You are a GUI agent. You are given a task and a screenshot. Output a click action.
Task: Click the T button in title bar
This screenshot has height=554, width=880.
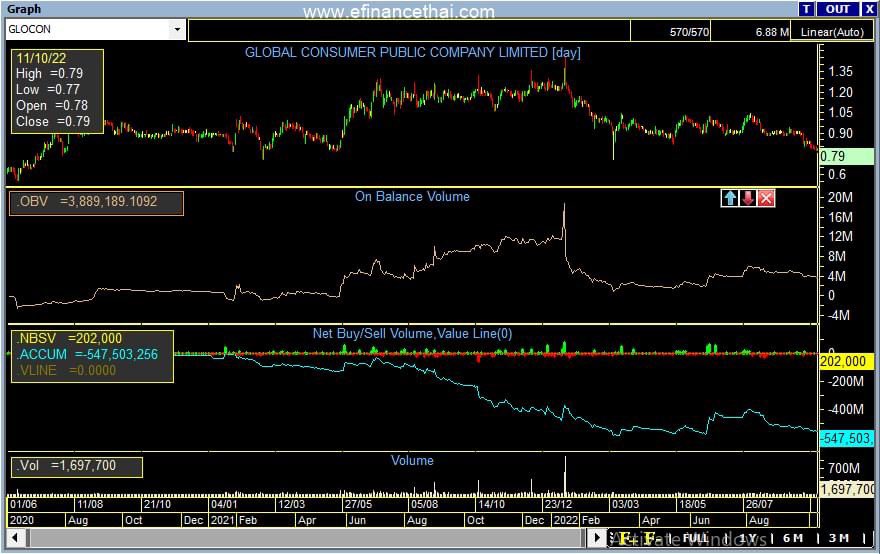(x=806, y=9)
